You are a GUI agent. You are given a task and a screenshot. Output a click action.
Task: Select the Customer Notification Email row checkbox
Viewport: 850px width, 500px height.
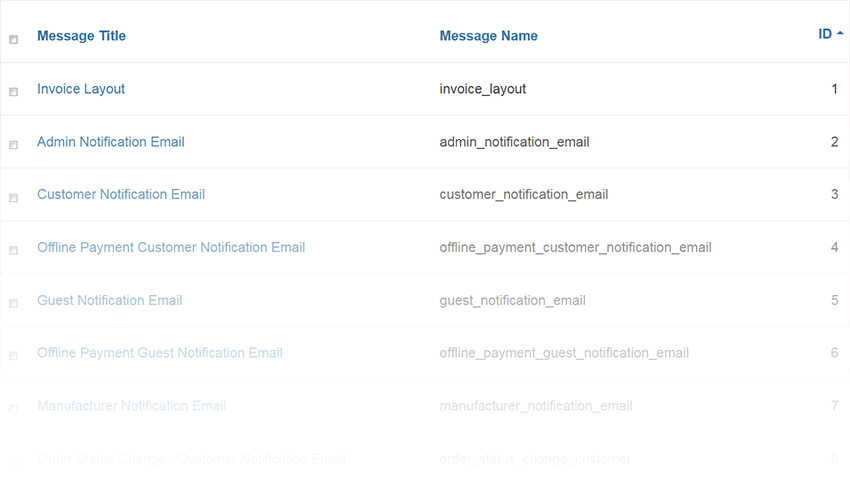click(x=14, y=198)
